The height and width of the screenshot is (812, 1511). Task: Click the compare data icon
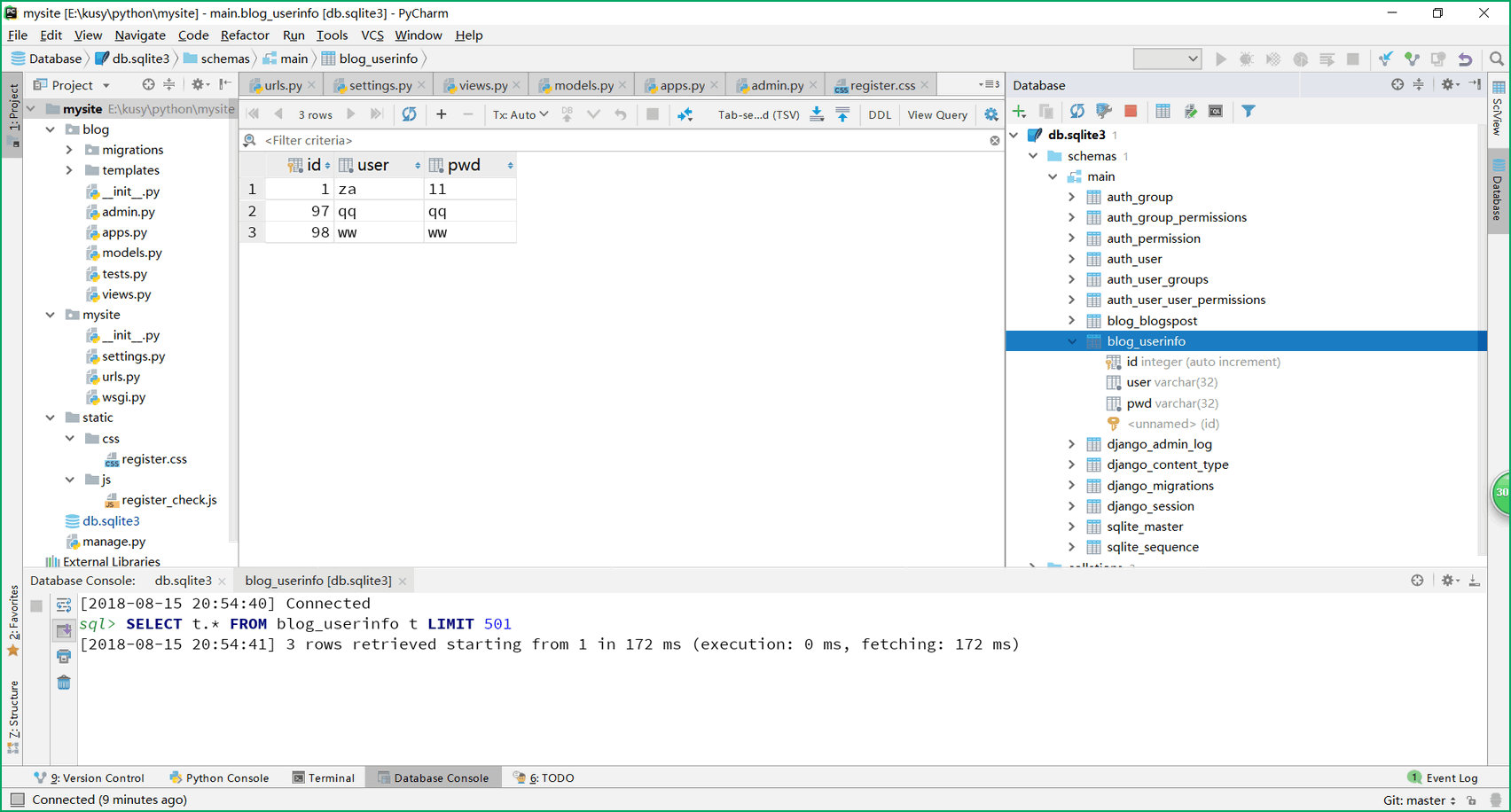coord(685,114)
